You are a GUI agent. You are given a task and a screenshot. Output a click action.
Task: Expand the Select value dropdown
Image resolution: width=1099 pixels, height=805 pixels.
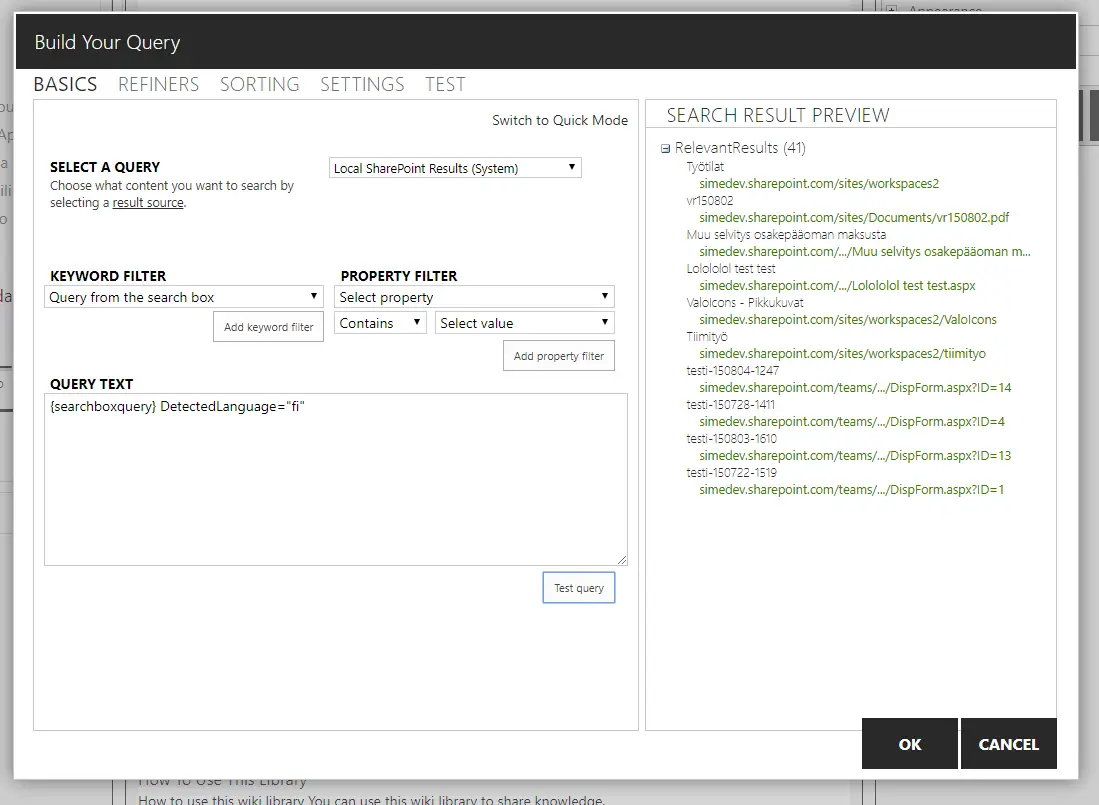point(524,323)
